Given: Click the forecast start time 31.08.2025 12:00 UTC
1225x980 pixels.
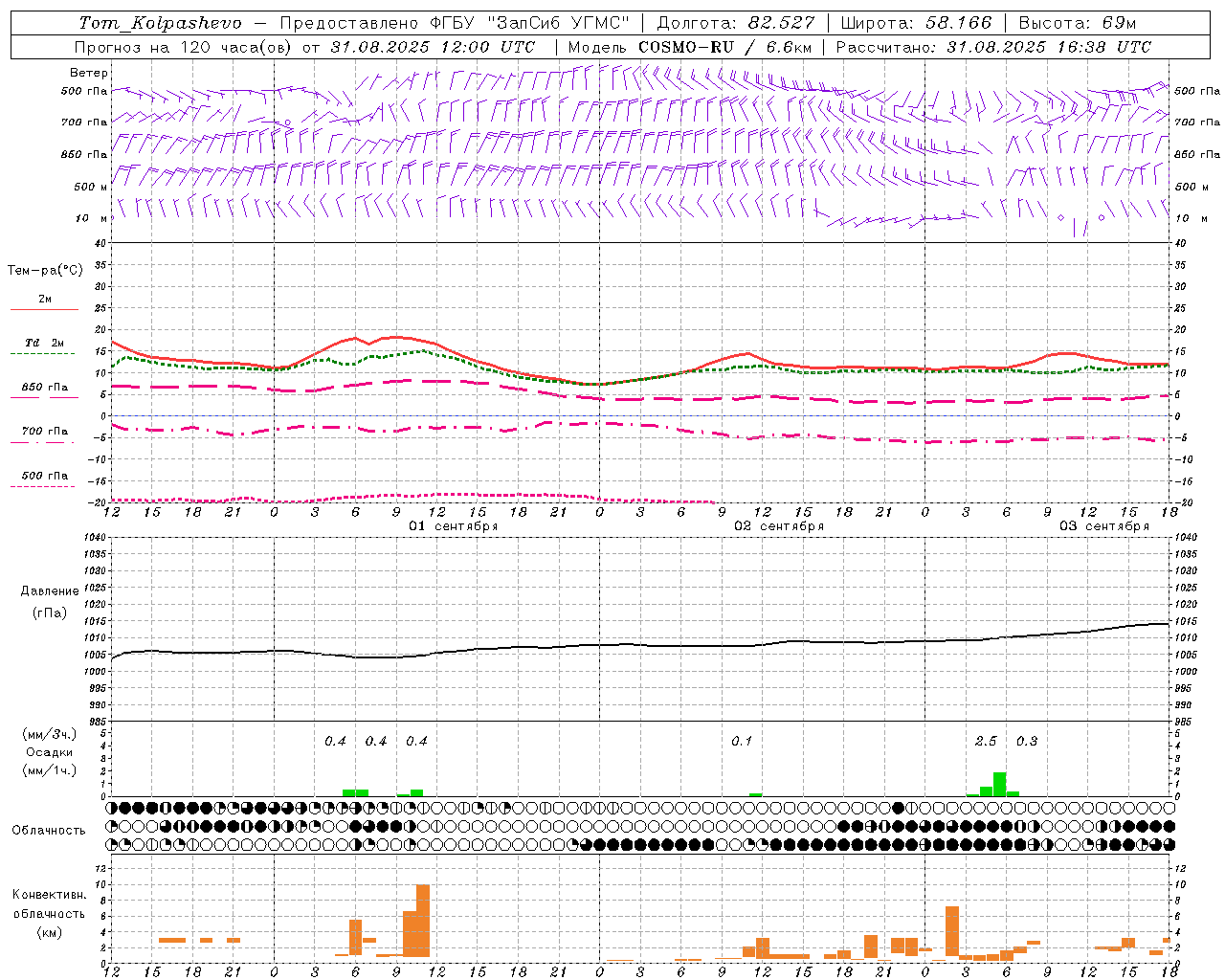Looking at the screenshot, I should pos(433,47).
